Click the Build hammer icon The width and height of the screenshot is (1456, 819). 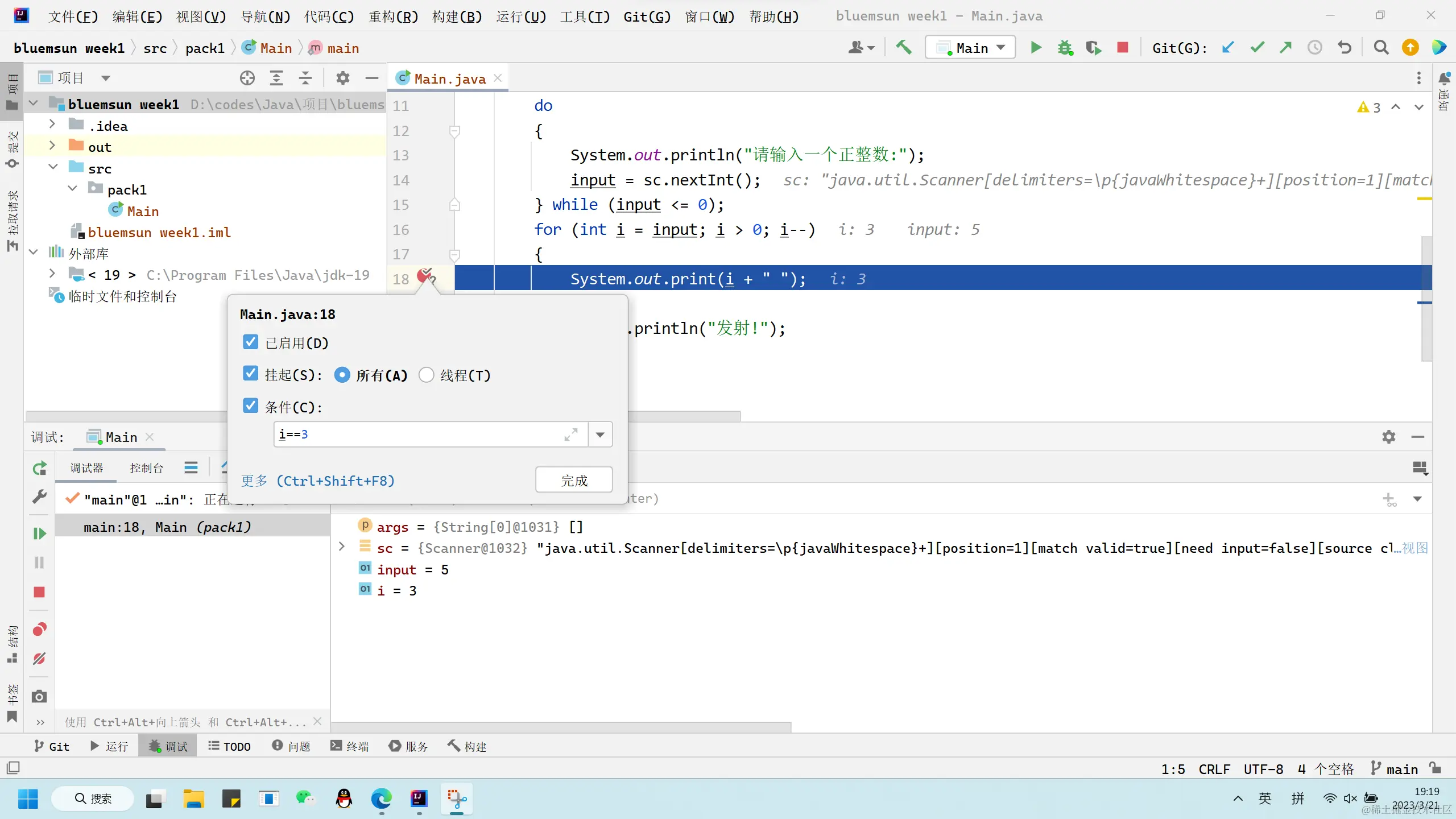[904, 48]
